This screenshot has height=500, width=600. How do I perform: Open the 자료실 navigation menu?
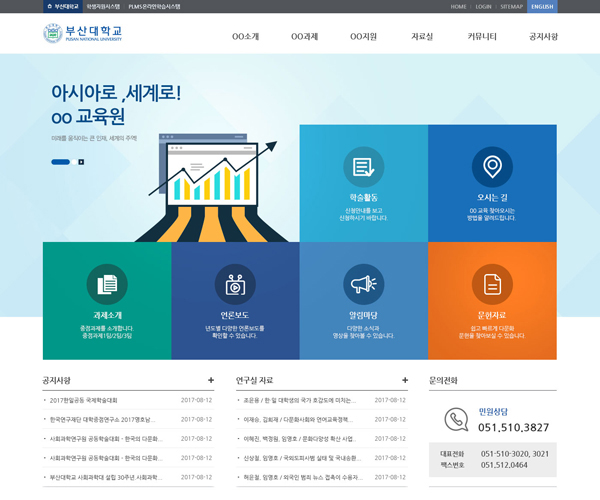click(422, 36)
